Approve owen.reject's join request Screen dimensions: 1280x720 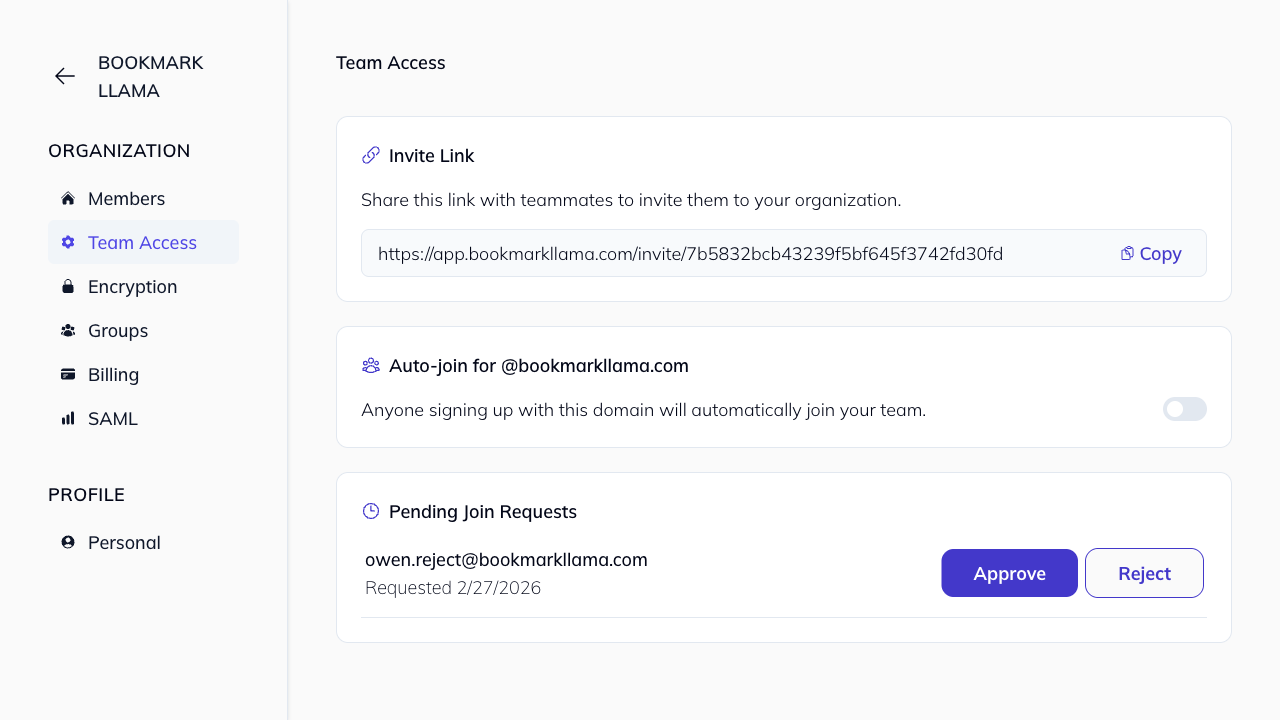point(1009,573)
